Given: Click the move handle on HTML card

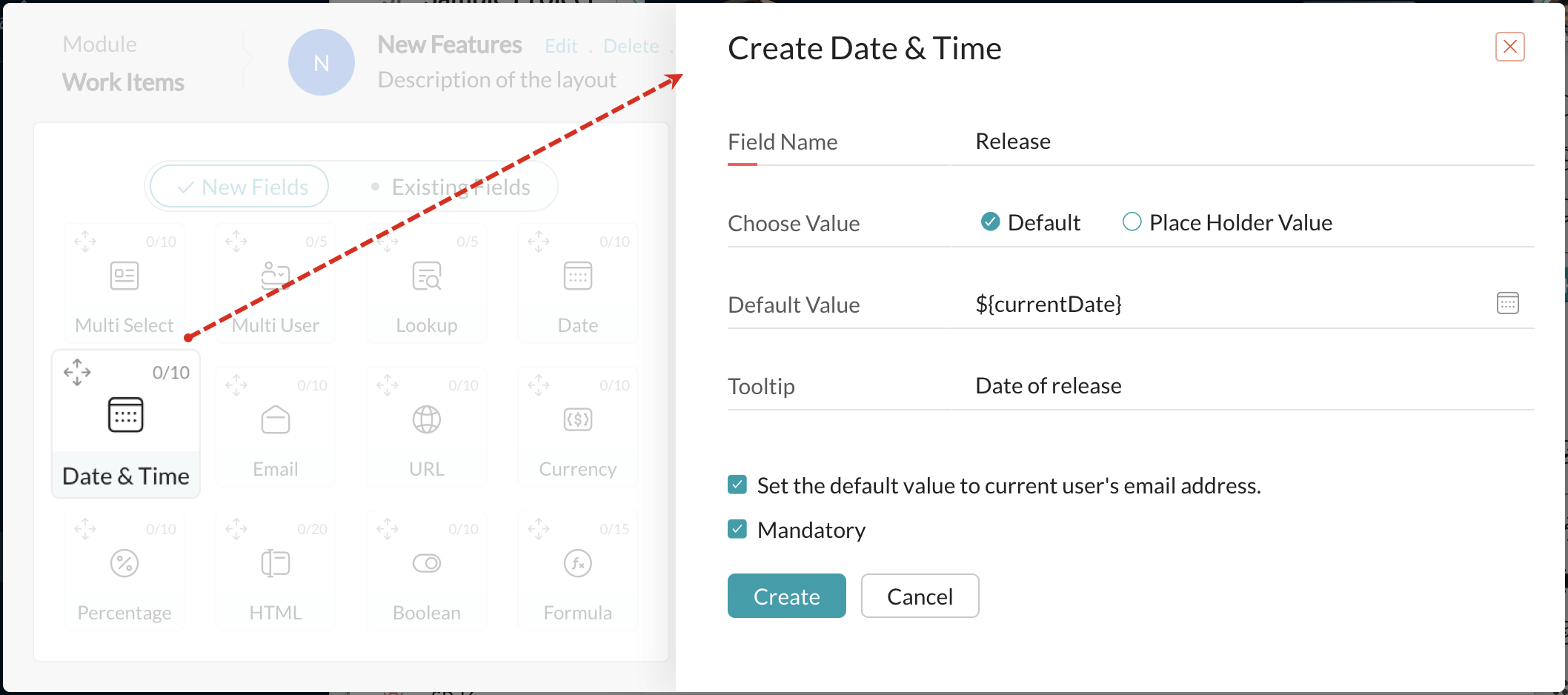Looking at the screenshot, I should 236,528.
